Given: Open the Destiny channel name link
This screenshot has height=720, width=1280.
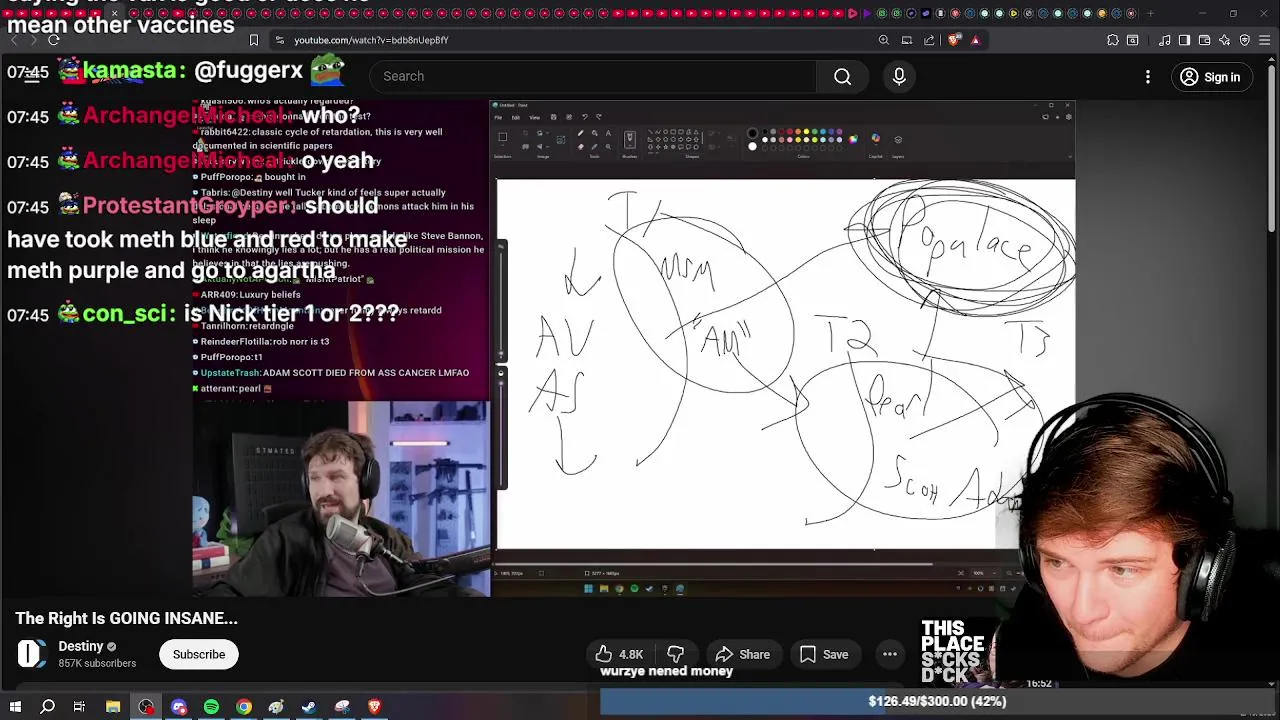Looking at the screenshot, I should click(81, 646).
